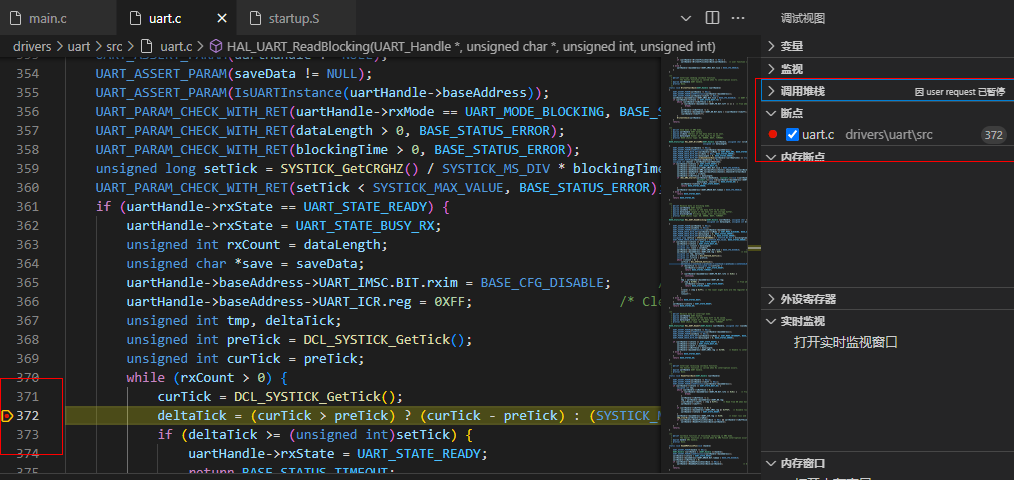Open the editor tabs overflow chevron
Viewport: 1014px width, 480px height.
(x=685, y=18)
